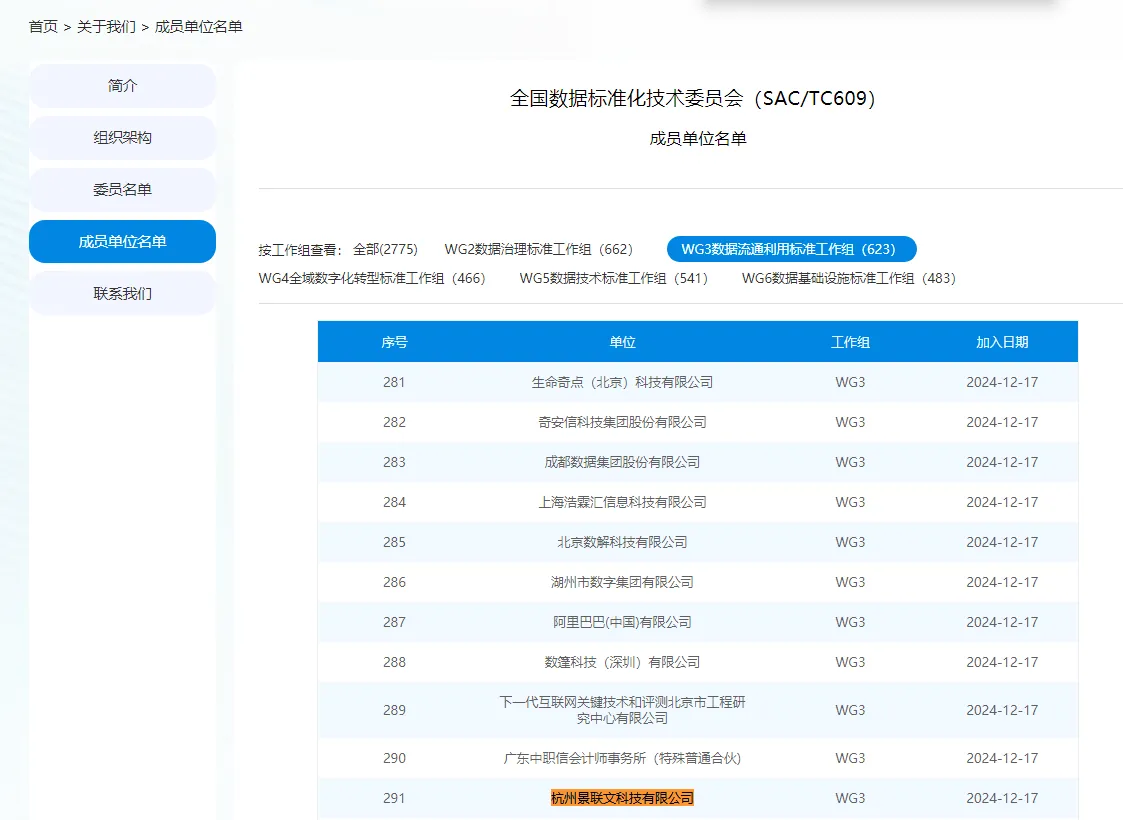Screen dimensions: 1123x820
Task: Open 关于我们 in the breadcrumb
Action: (x=106, y=27)
